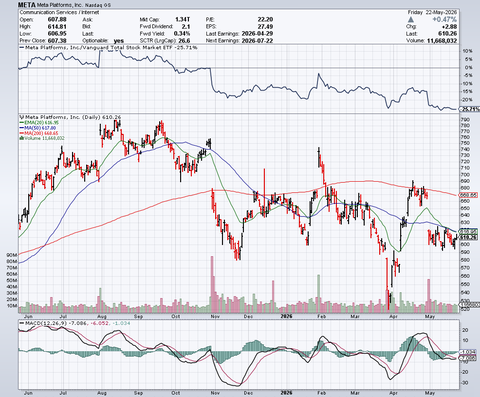The height and width of the screenshot is (397, 480).
Task: Click the Last Earnings date 2026-04-29
Action: [257, 33]
